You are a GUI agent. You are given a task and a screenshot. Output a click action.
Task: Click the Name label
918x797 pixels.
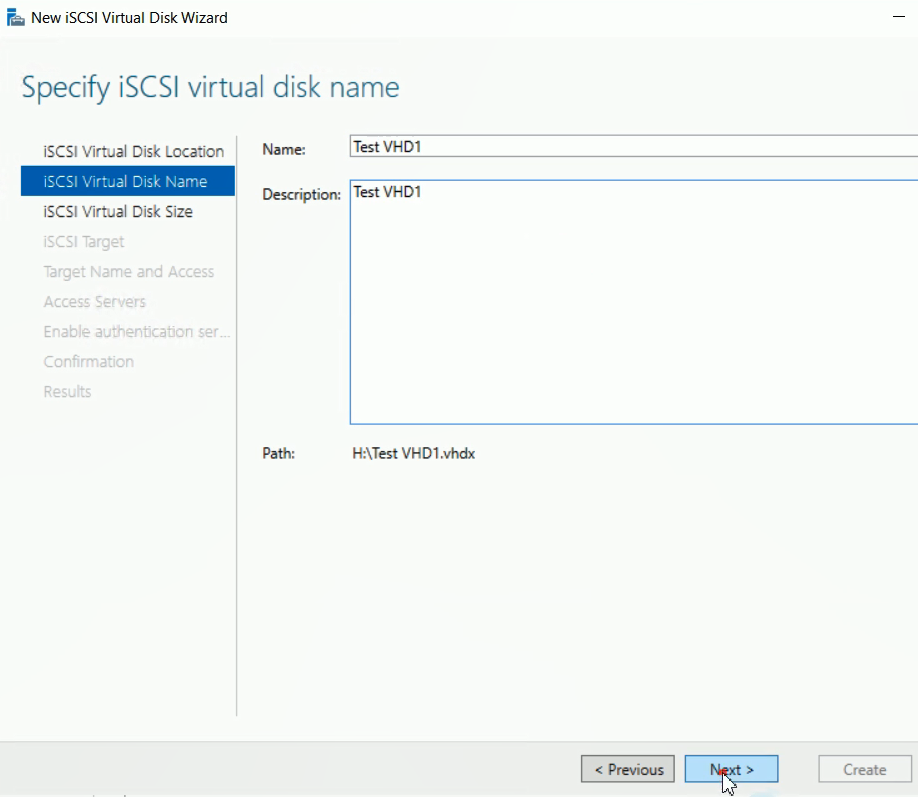point(283,149)
